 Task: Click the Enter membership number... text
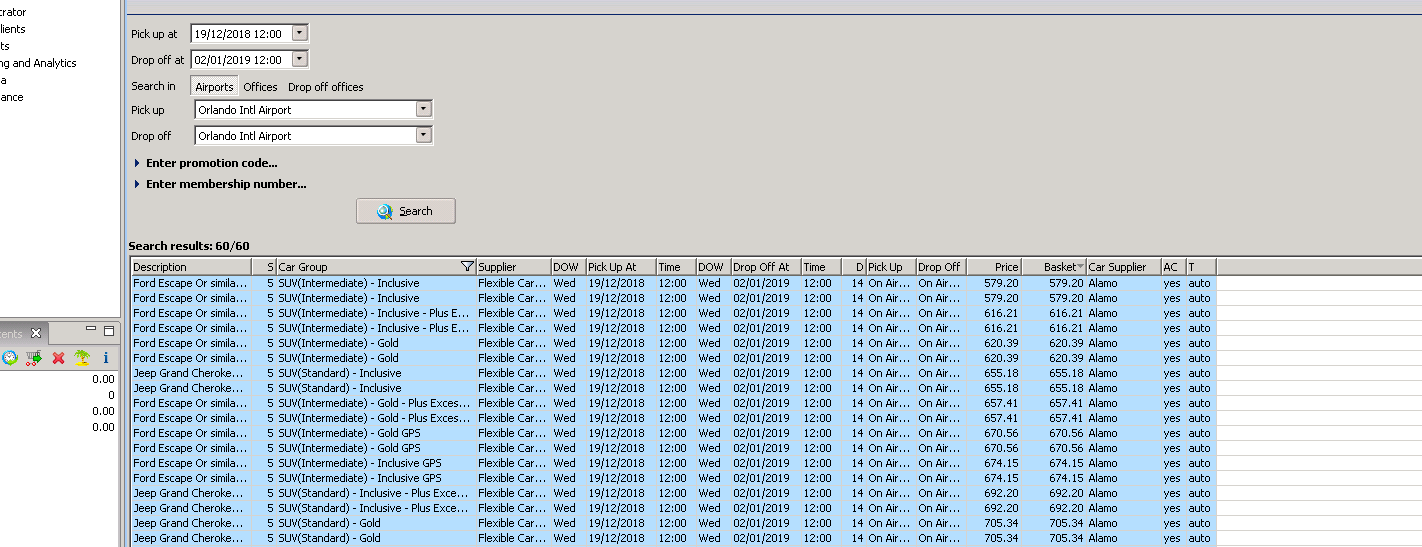pyautogui.click(x=226, y=184)
